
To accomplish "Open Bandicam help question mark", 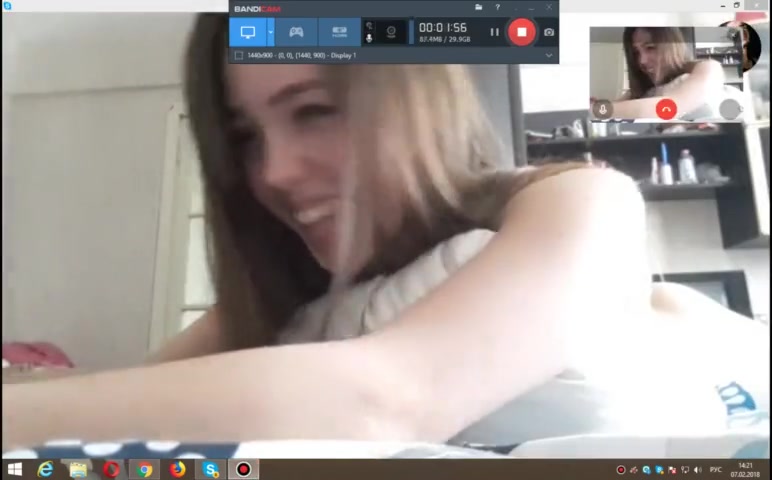I will pyautogui.click(x=497, y=8).
